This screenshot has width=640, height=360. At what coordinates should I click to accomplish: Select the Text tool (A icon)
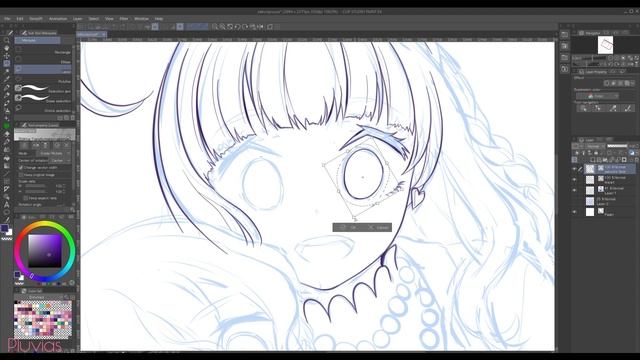7,204
